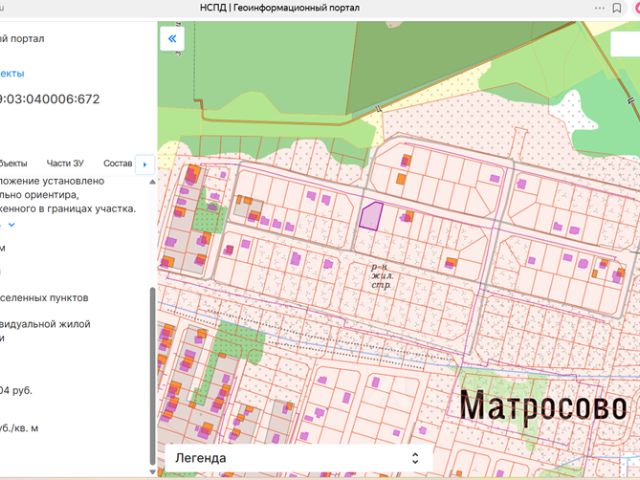
Task: Click the Матросово settlement label on map
Action: click(x=543, y=406)
